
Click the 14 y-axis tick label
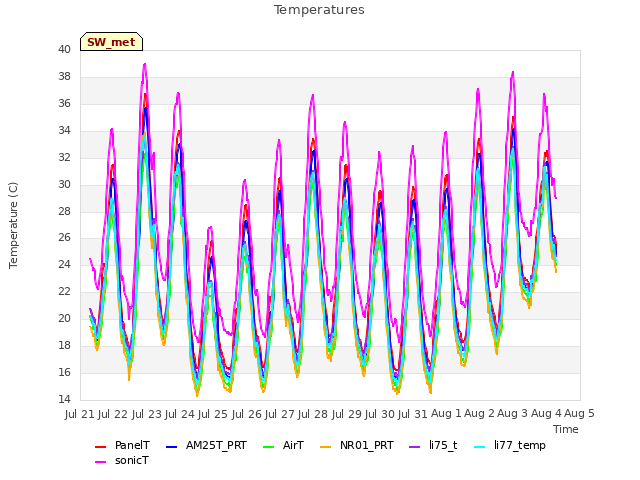click(x=64, y=399)
